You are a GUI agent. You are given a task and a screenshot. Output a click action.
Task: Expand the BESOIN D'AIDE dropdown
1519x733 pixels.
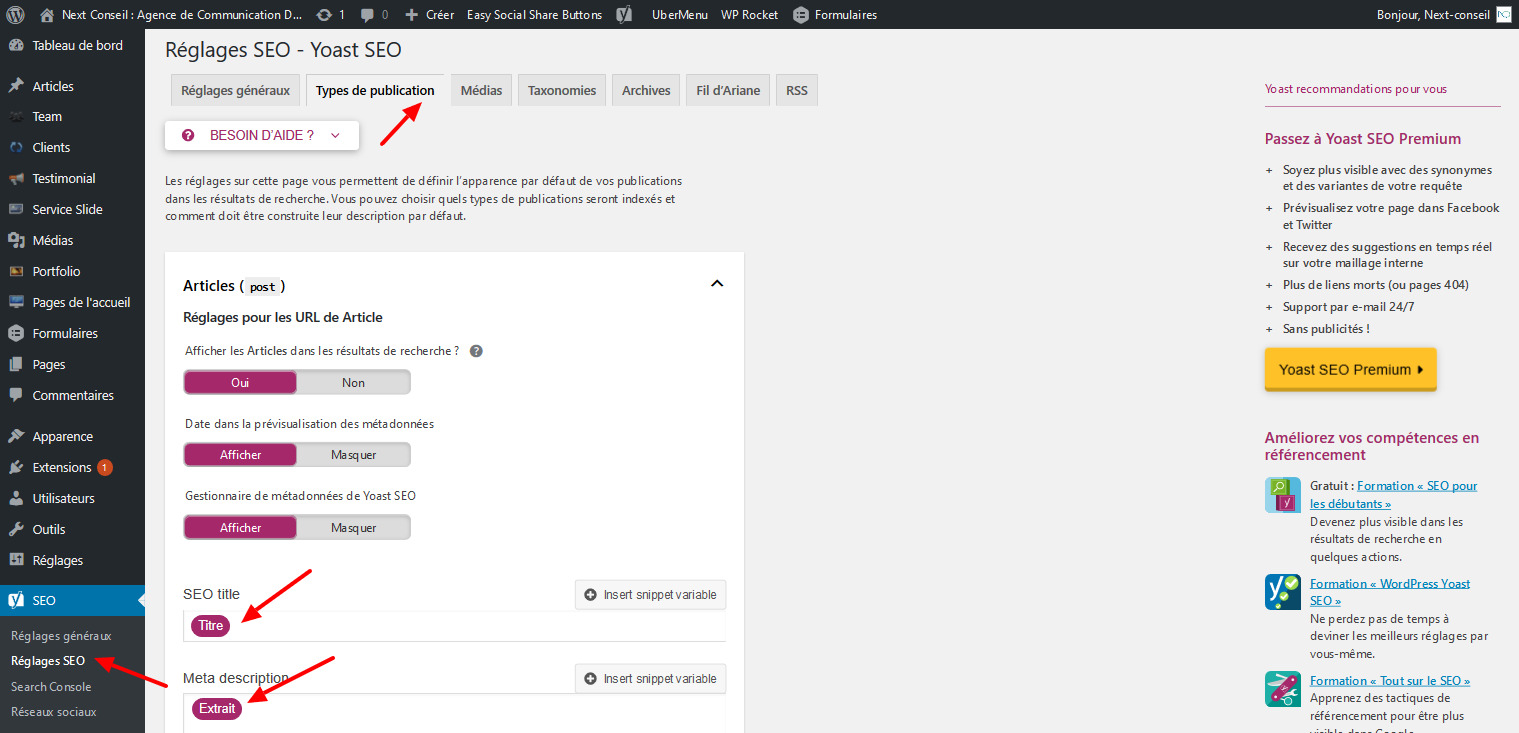click(262, 135)
